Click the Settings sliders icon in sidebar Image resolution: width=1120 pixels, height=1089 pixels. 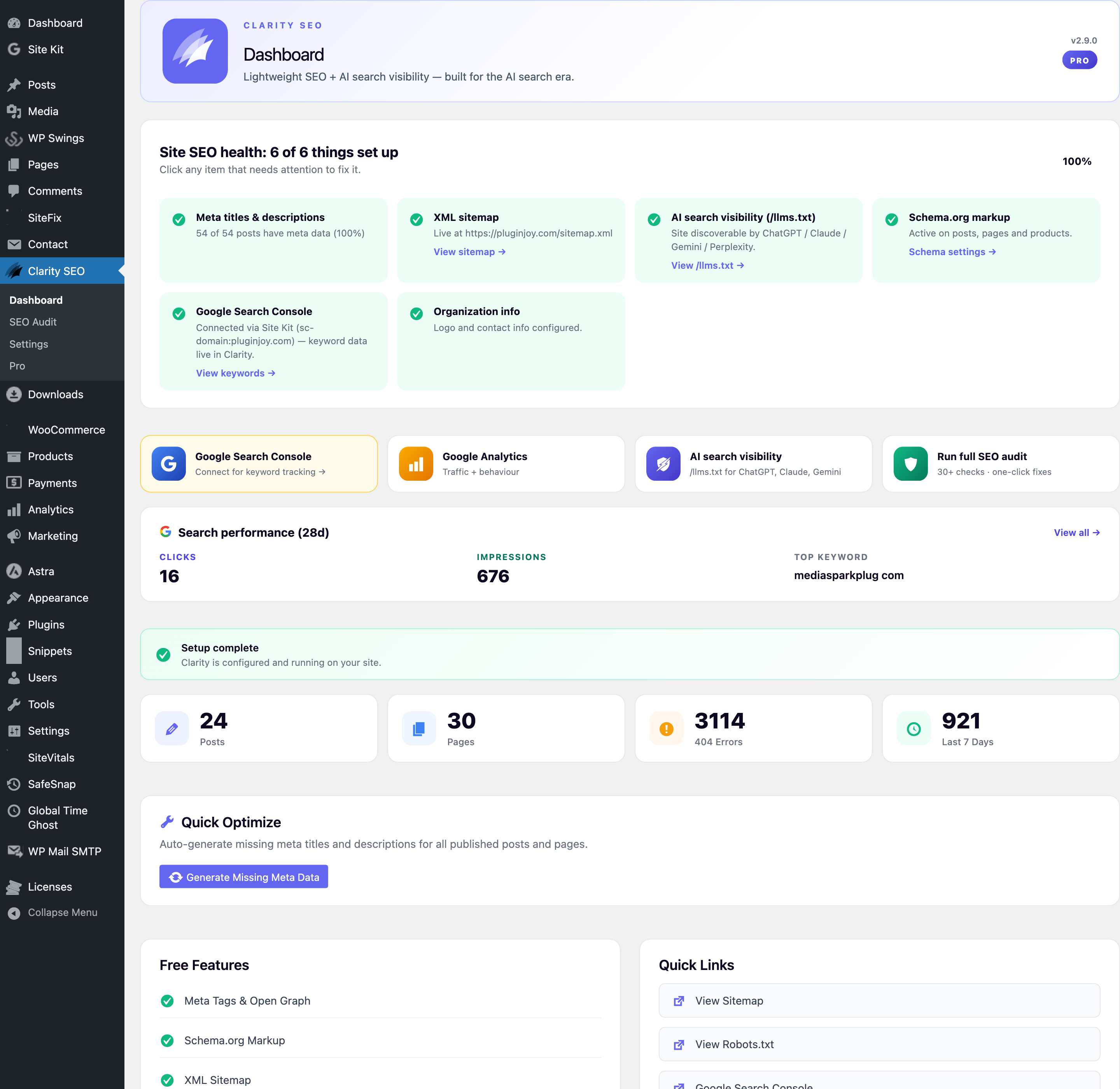pos(14,731)
